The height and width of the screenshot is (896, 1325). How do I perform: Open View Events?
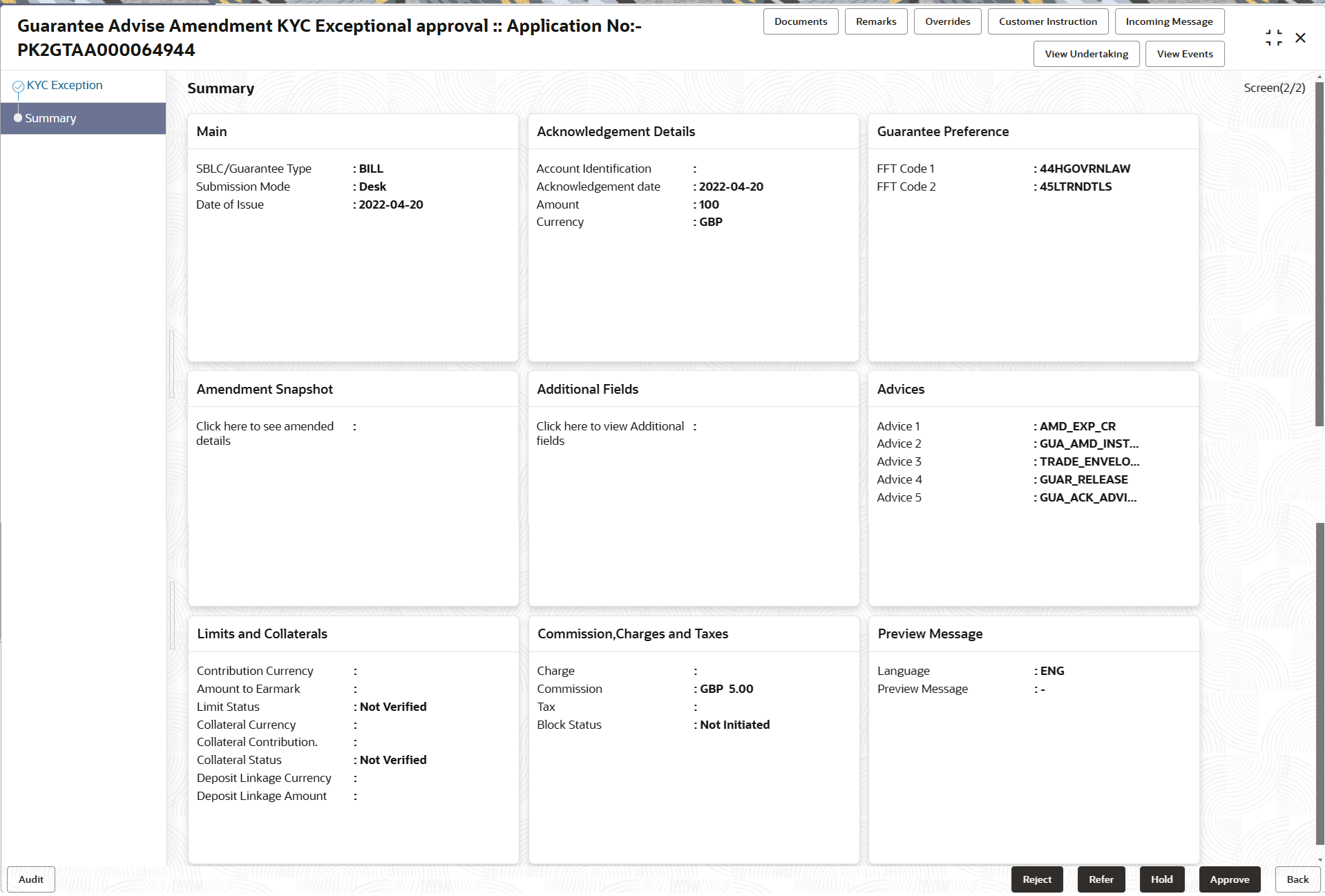click(1184, 53)
